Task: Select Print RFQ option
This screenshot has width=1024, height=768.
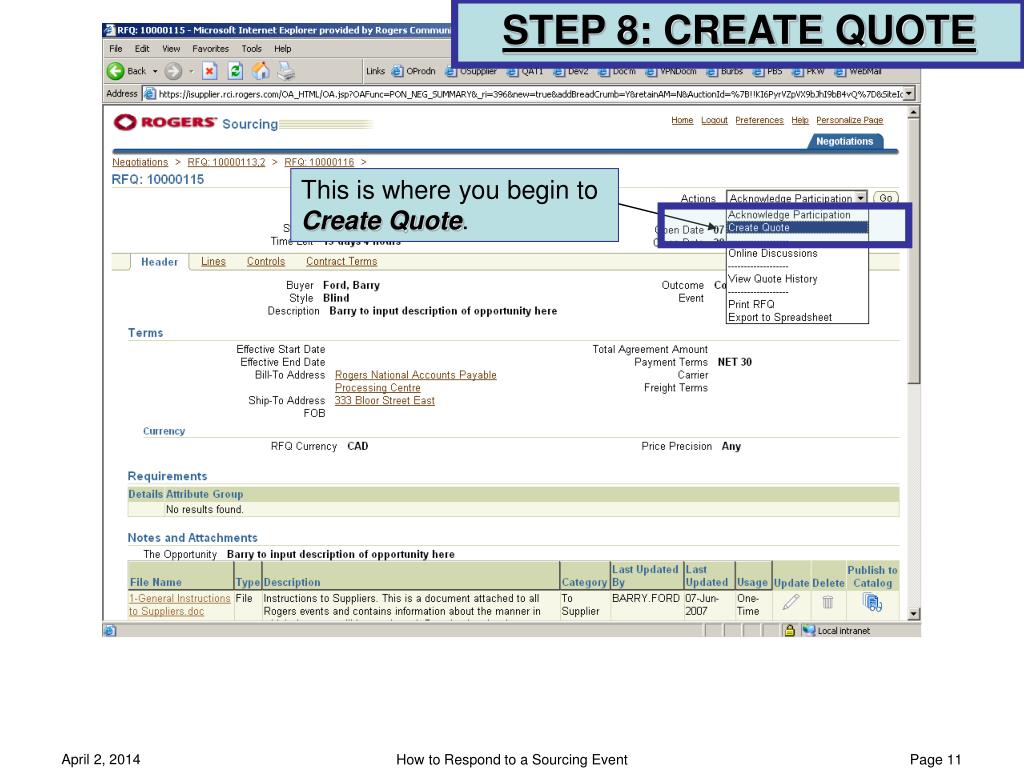Action: point(797,304)
